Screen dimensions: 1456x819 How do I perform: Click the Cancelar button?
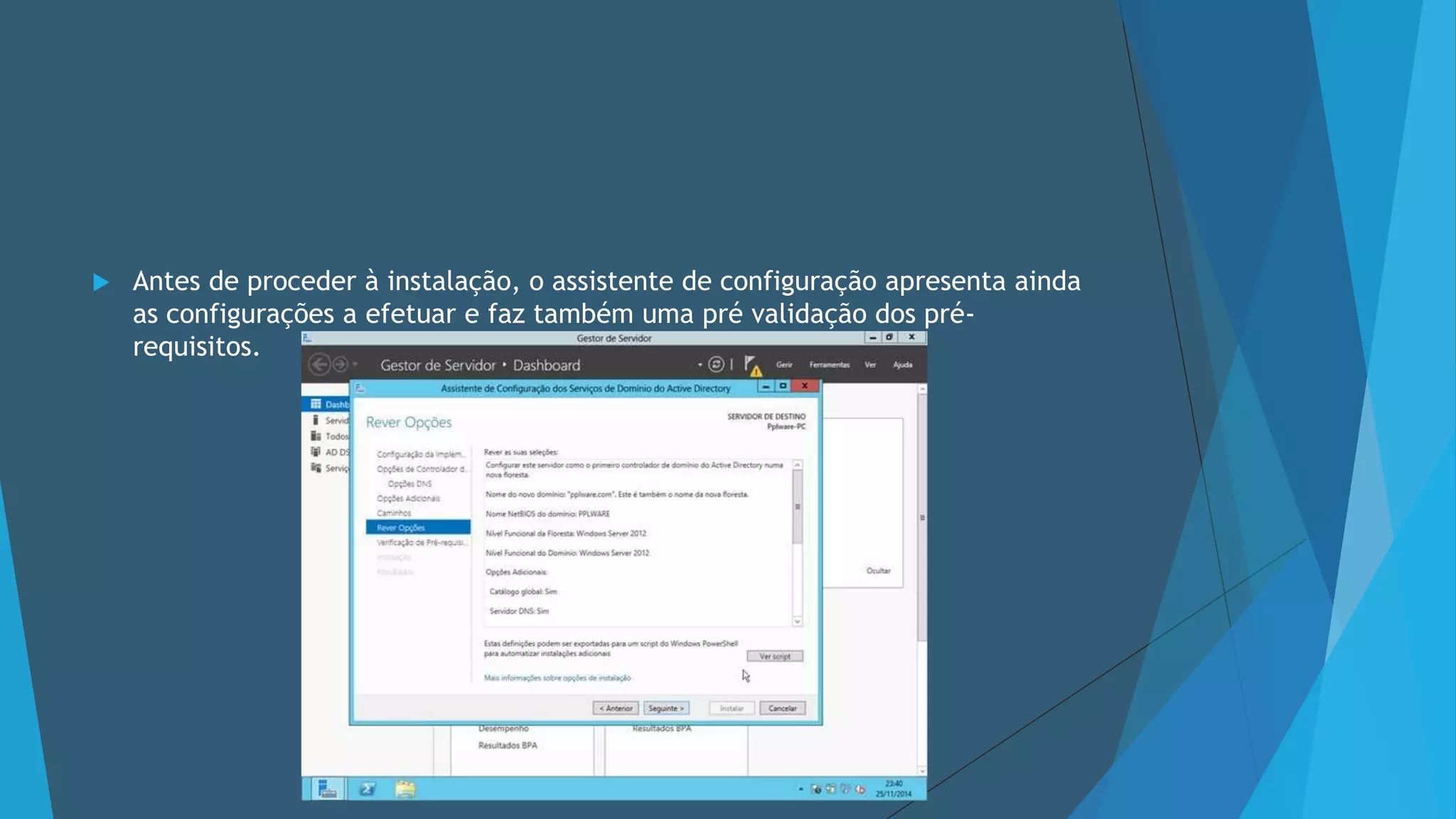[x=782, y=708]
